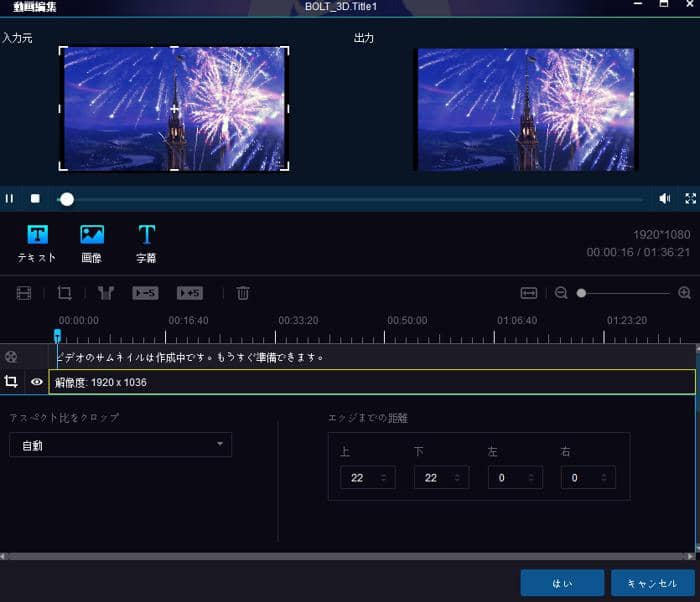Click the 左 distance input field
The image size is (700, 602).
coord(515,477)
